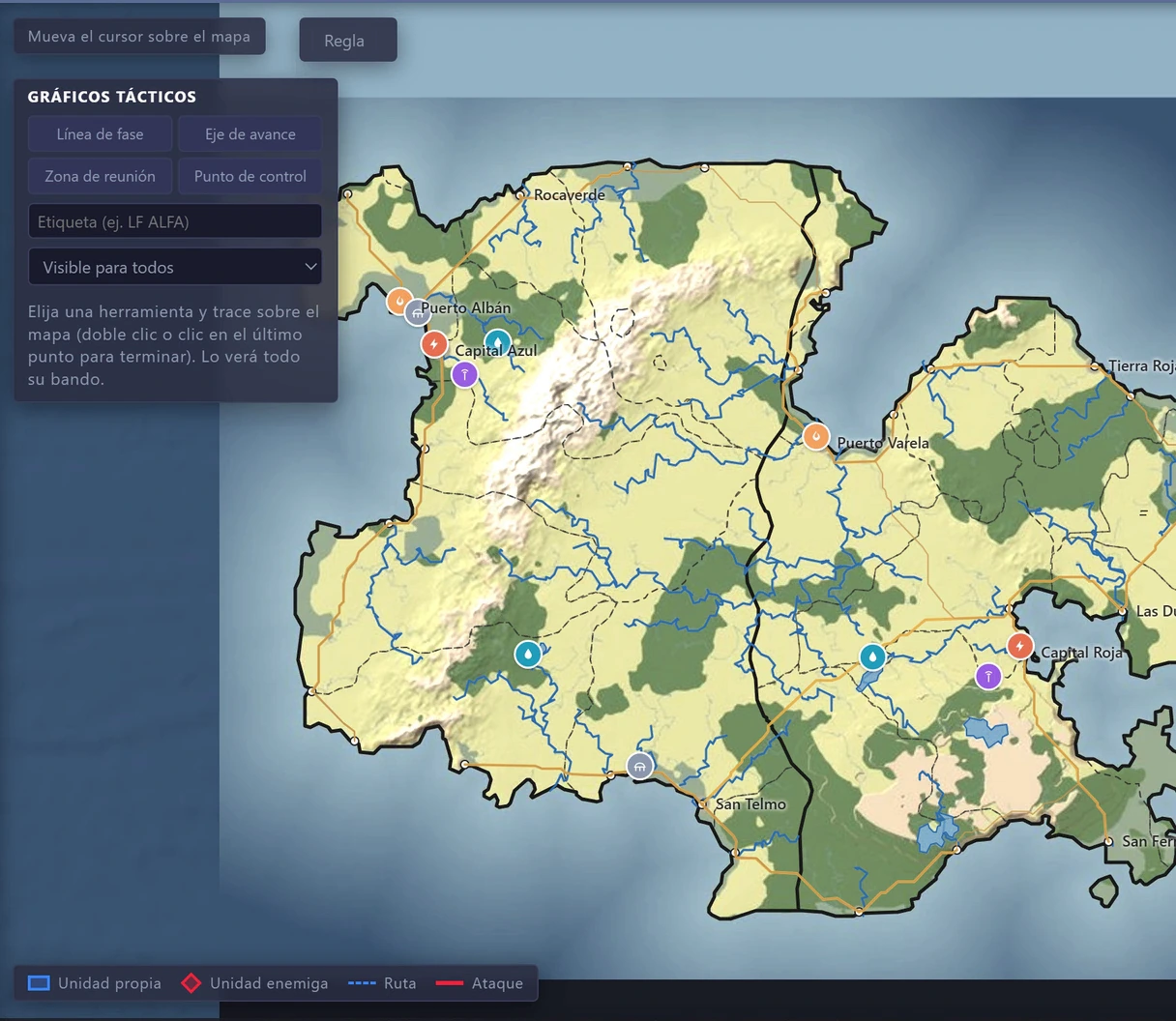The width and height of the screenshot is (1176, 1021).
Task: Click the Rocaverde city label
Action: click(570, 195)
